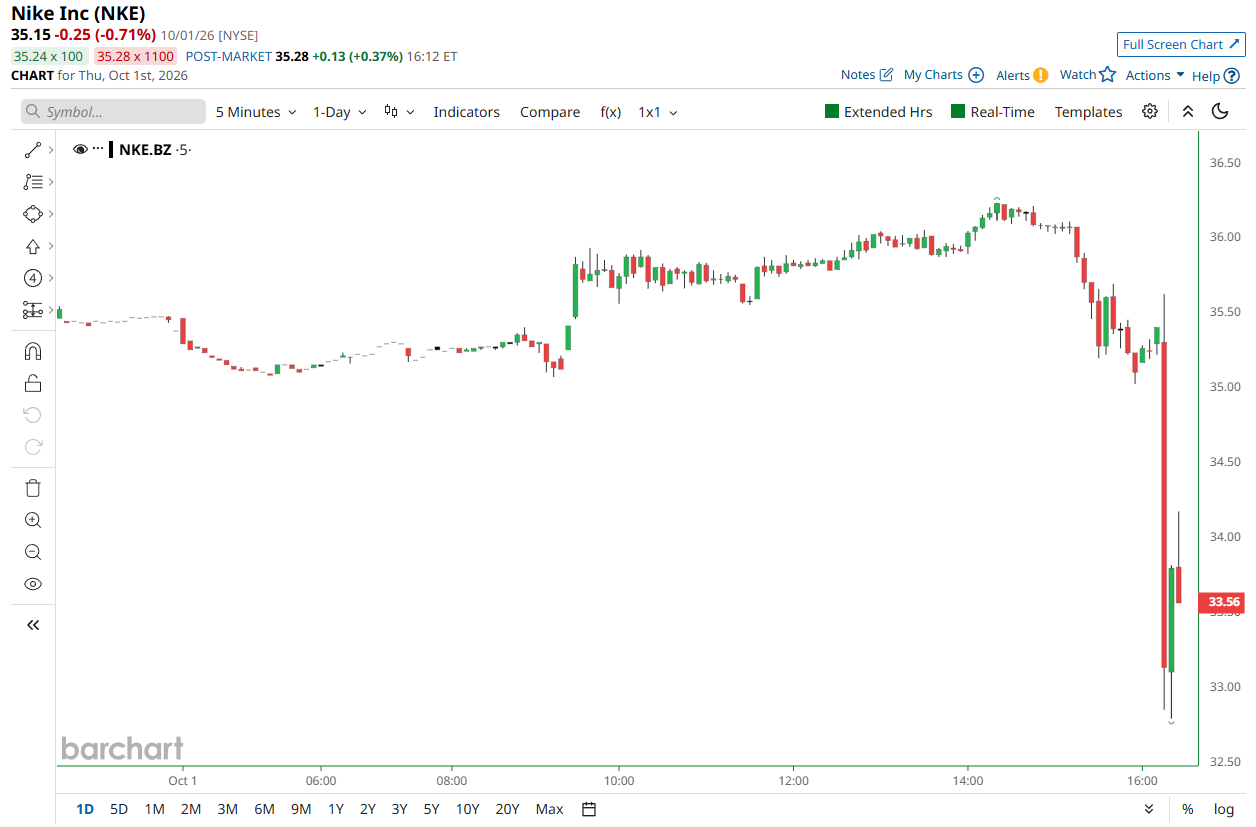This screenshot has width=1256, height=827.
Task: Zoom in on the chart
Action: tap(33, 520)
